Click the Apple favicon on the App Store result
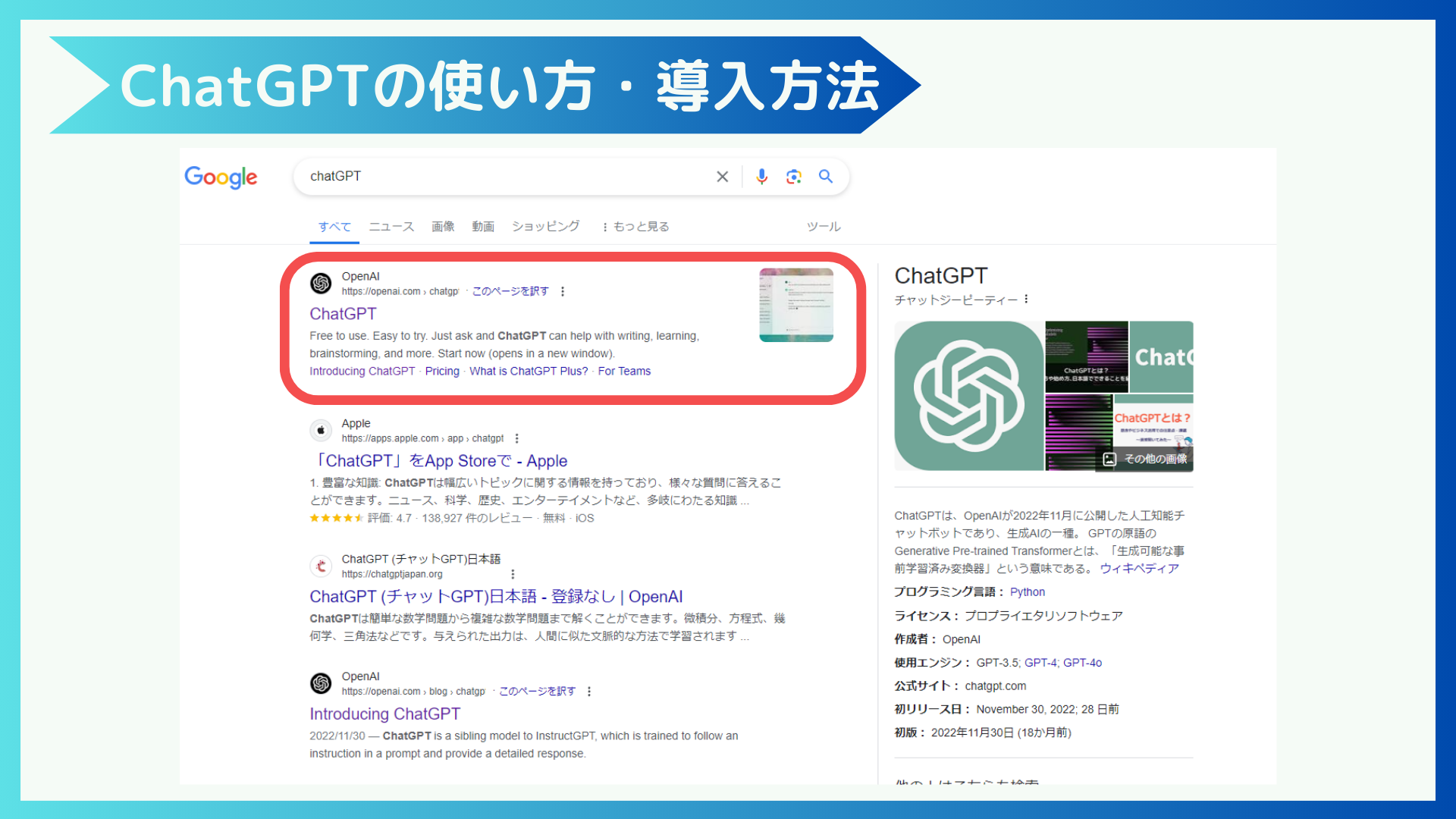This screenshot has height=819, width=1456. 321,430
